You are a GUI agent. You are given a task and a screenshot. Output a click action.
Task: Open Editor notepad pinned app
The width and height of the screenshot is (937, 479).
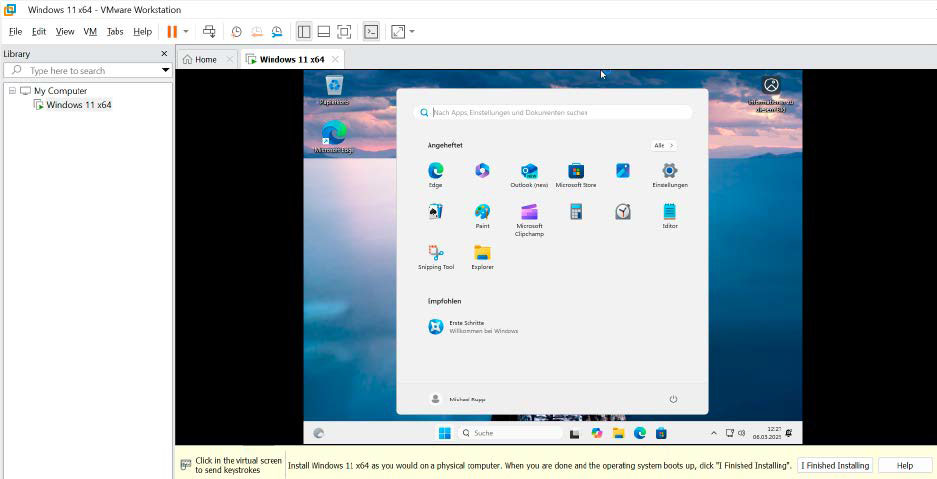(x=670, y=216)
